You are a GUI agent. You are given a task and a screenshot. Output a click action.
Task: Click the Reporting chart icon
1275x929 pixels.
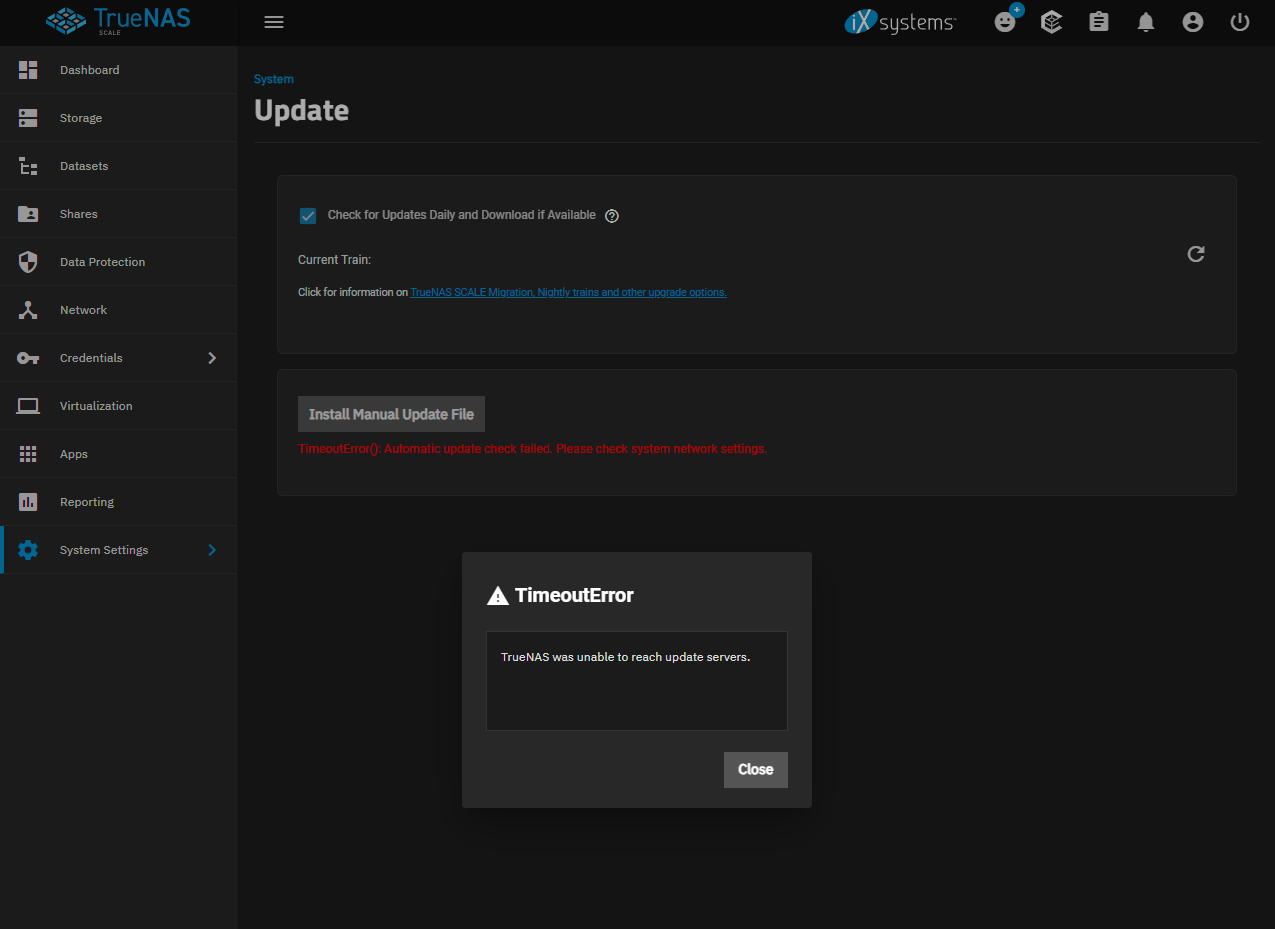click(28, 502)
